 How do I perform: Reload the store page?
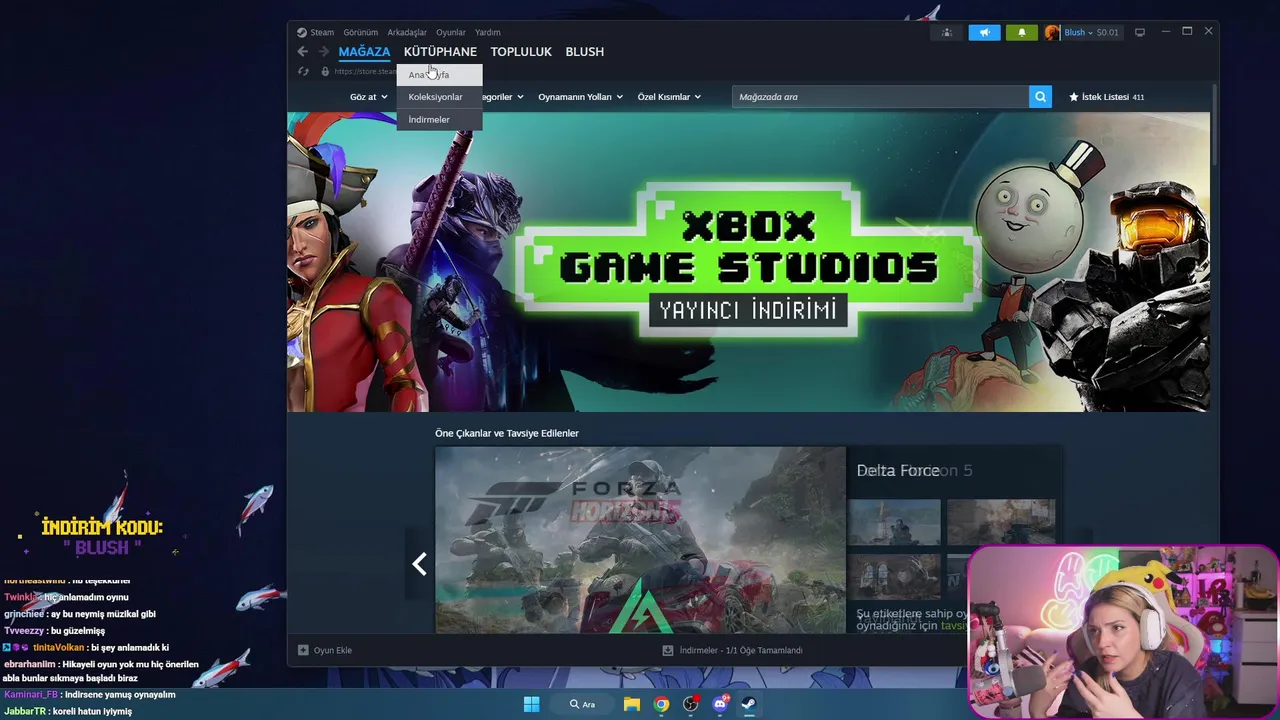pos(303,71)
